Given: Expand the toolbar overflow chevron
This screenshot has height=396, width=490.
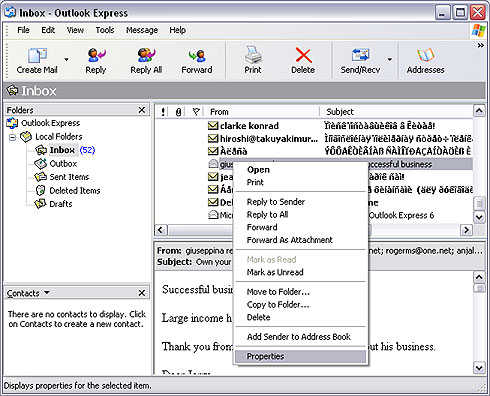Looking at the screenshot, I should tap(481, 45).
